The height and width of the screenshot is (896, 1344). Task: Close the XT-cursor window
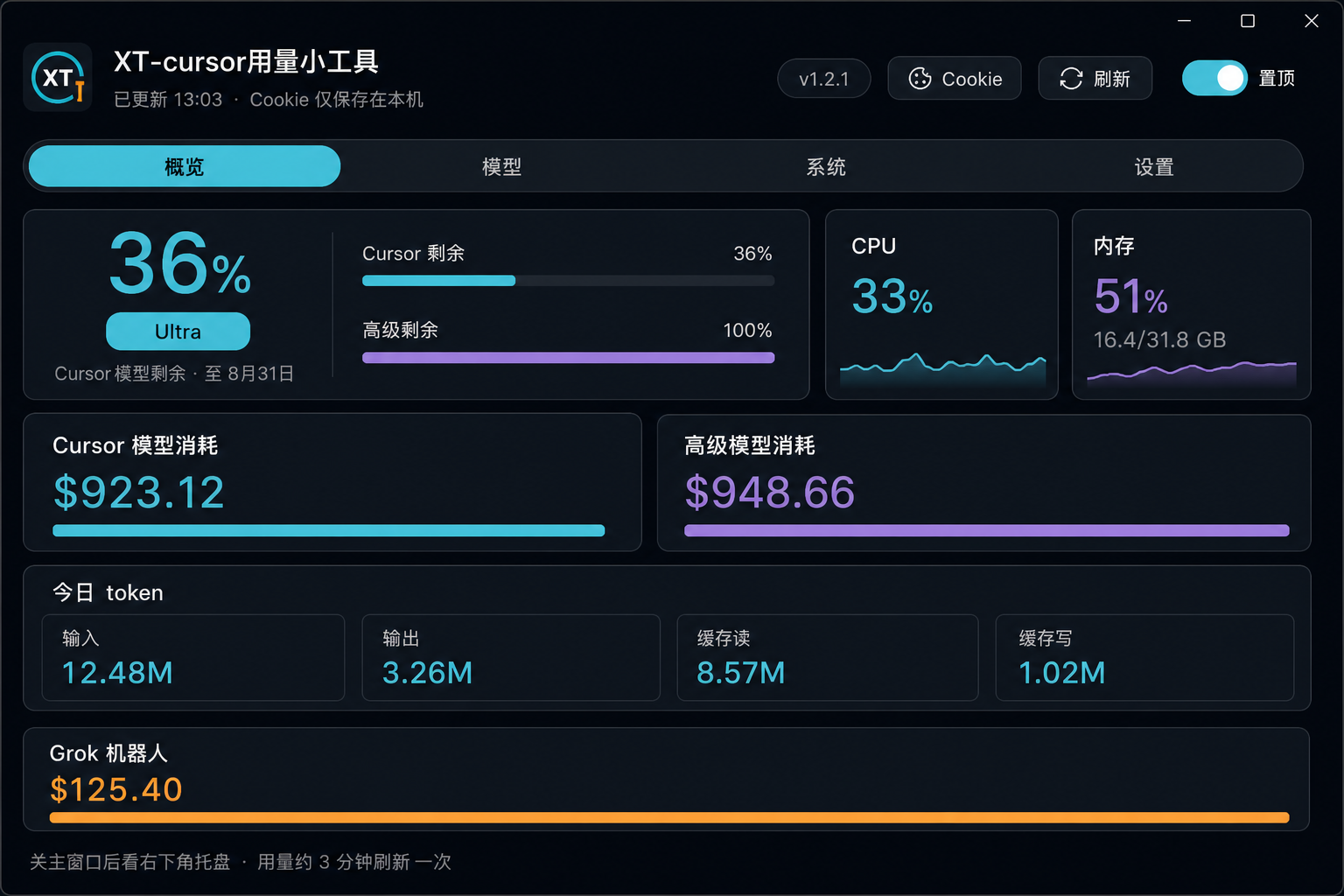coord(1311,21)
